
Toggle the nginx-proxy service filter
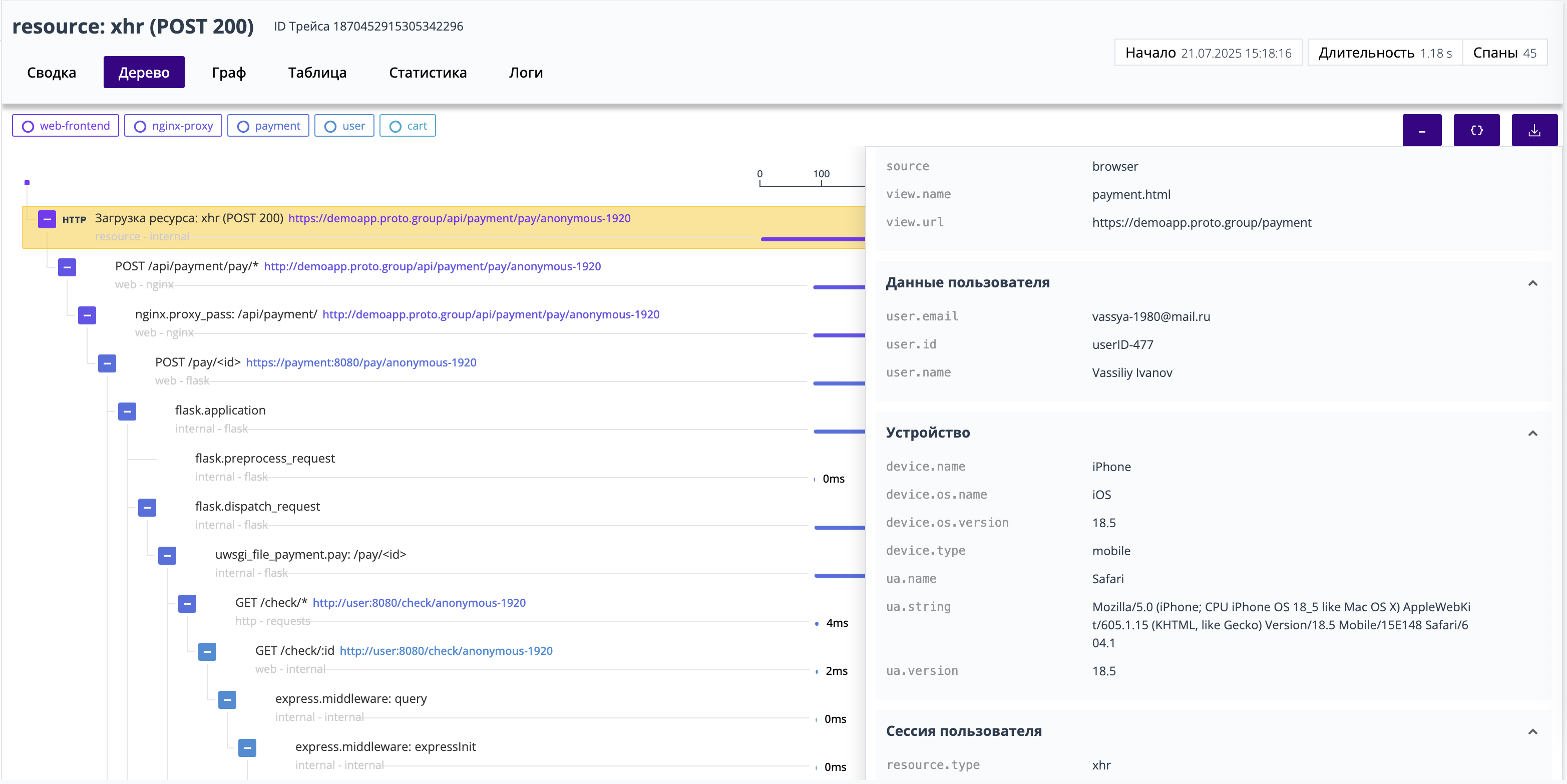point(173,126)
